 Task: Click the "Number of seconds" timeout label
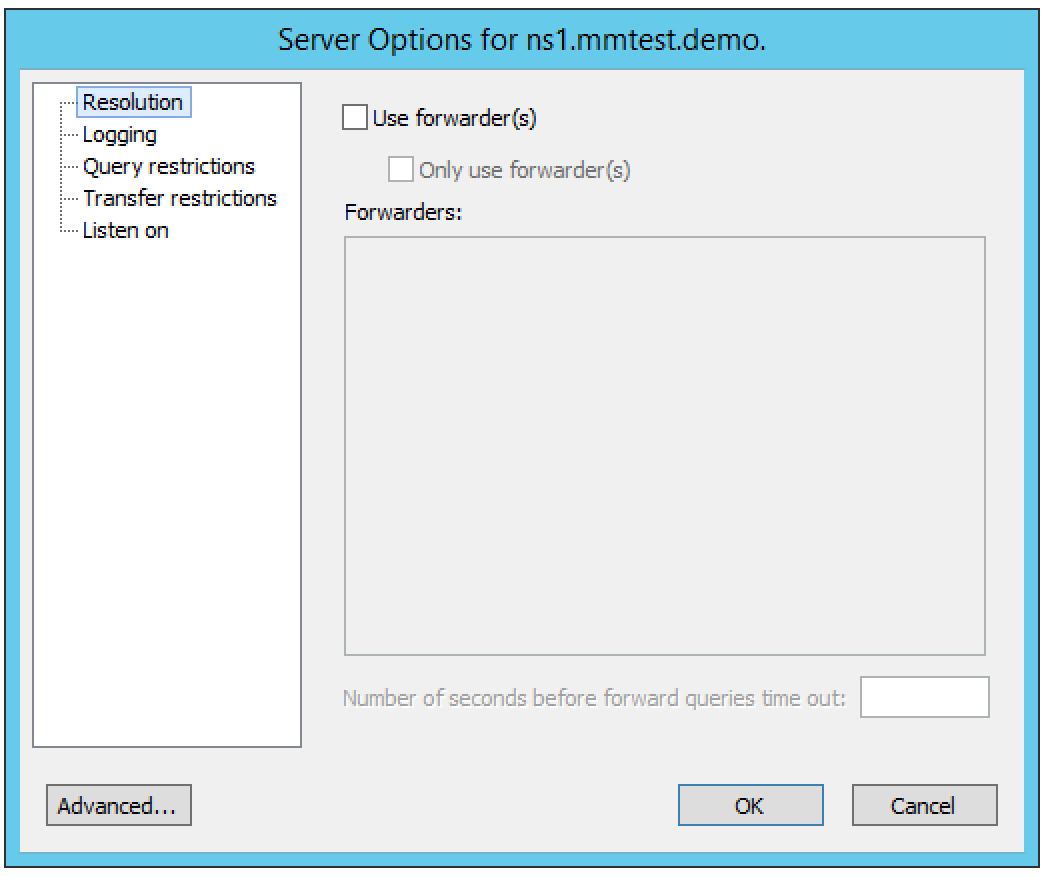[x=594, y=698]
